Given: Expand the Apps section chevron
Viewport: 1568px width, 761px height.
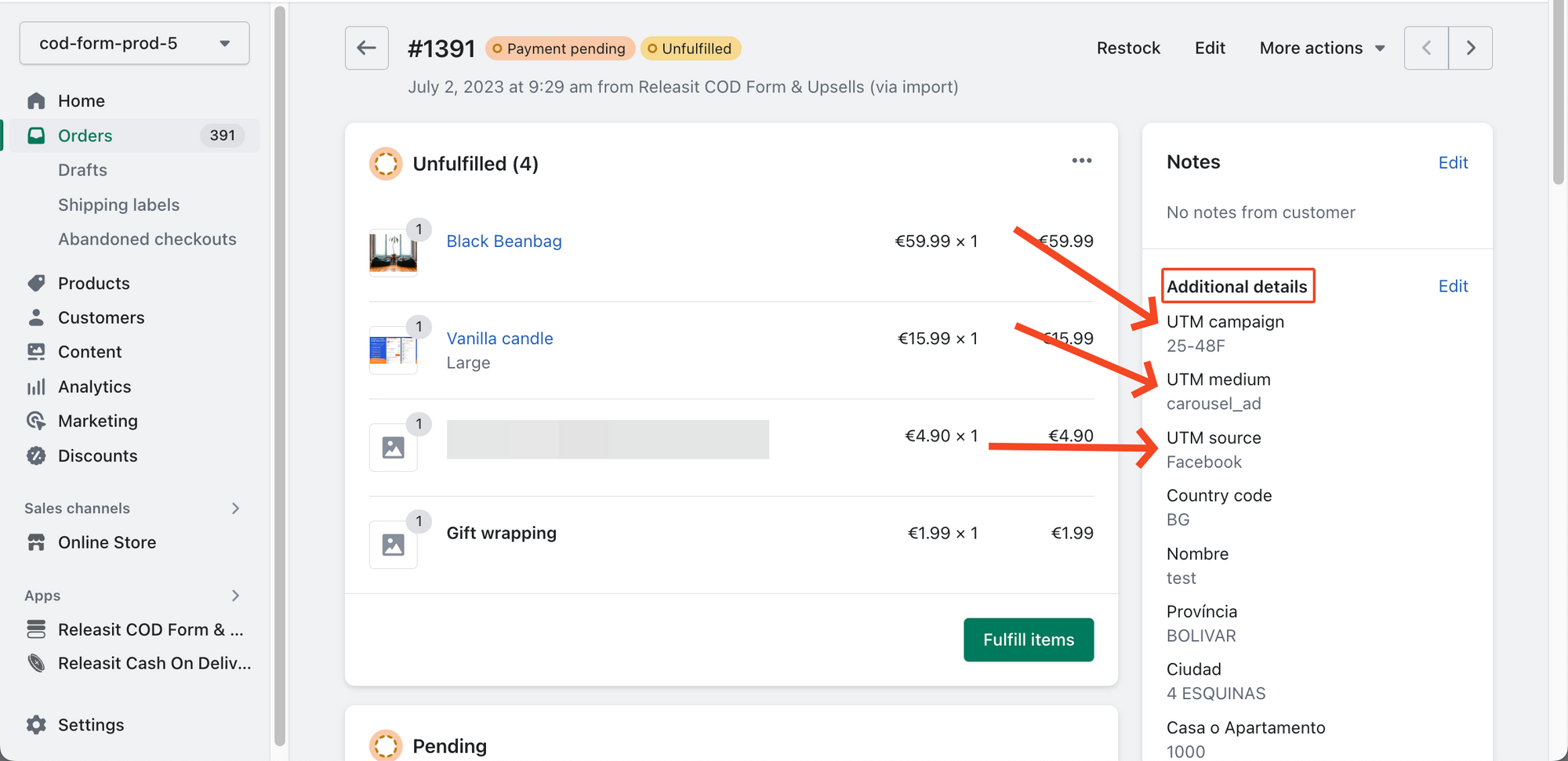Looking at the screenshot, I should click(235, 596).
